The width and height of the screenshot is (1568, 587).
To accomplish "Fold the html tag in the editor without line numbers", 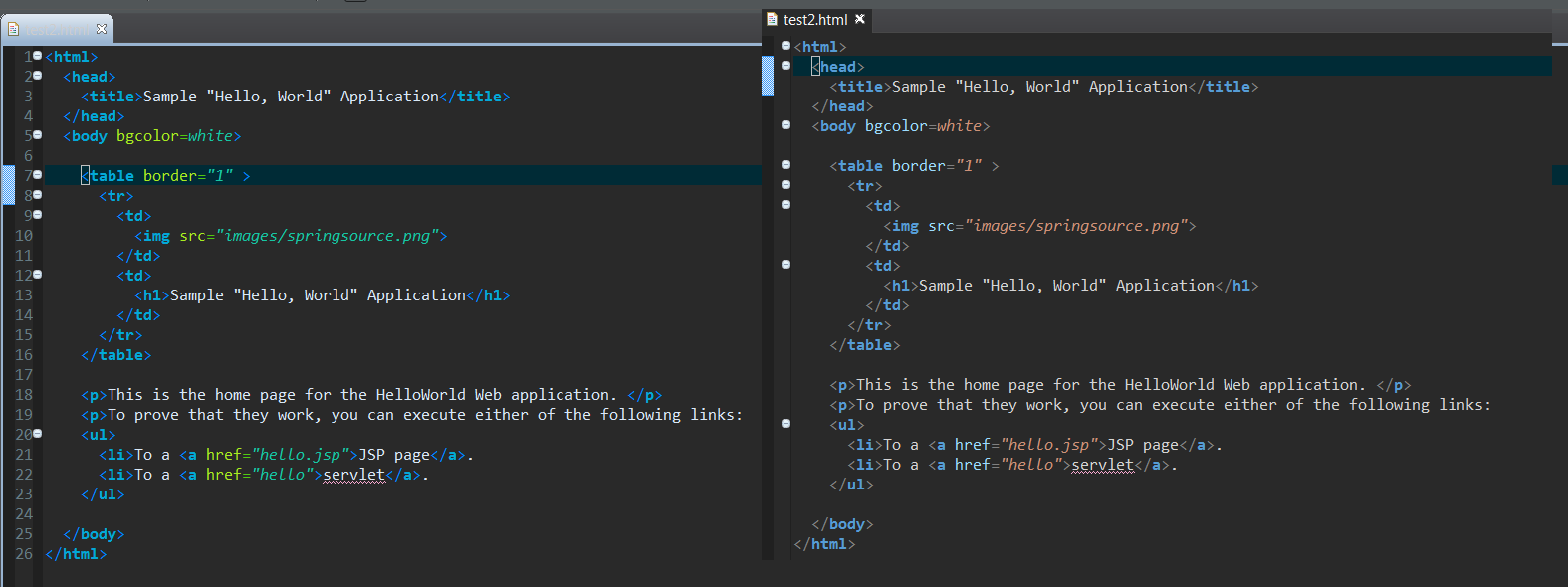I will coord(785,46).
